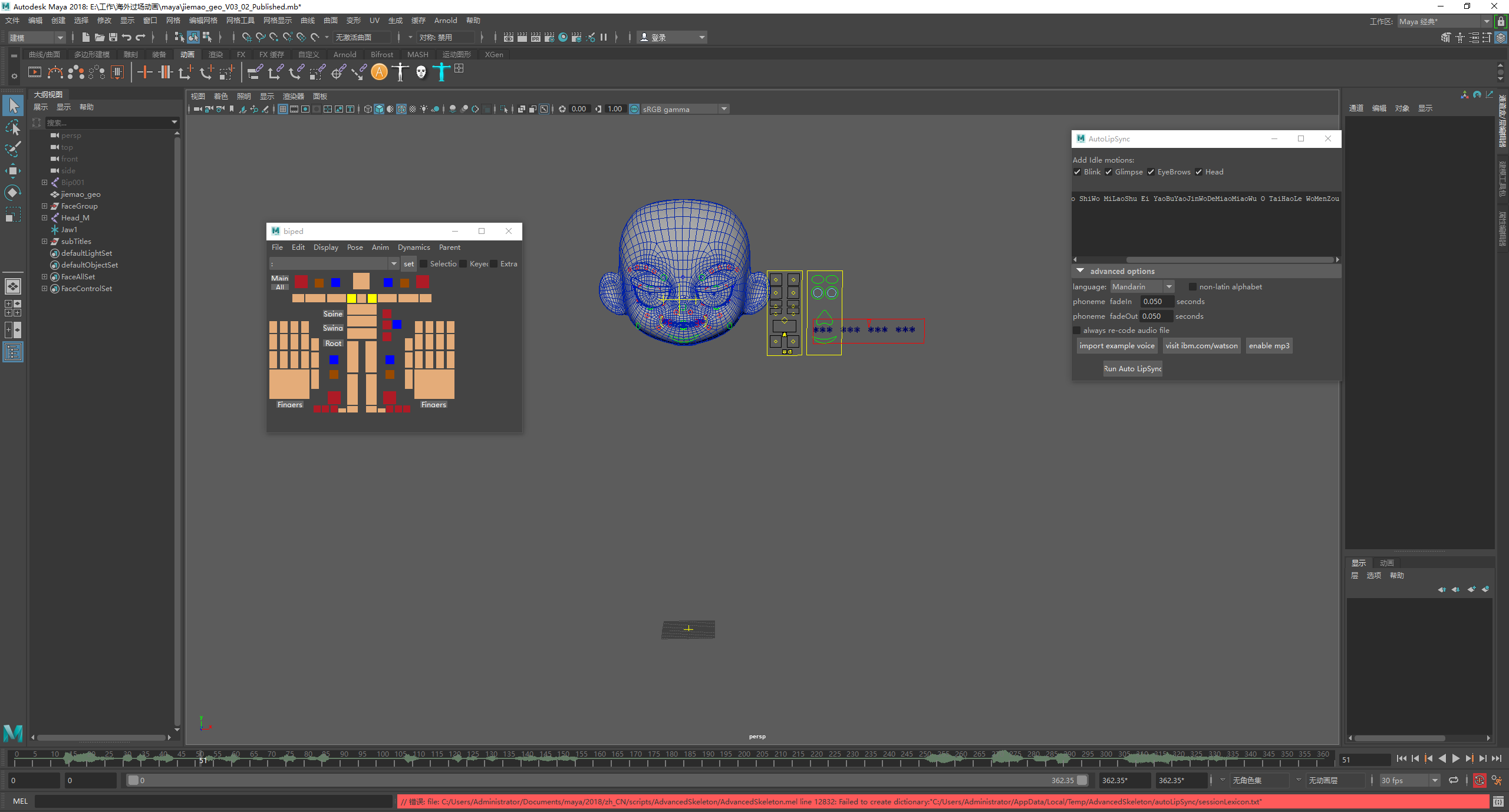Click the New Scene icon in status line
Screen dimensions: 1509x812
[86, 37]
